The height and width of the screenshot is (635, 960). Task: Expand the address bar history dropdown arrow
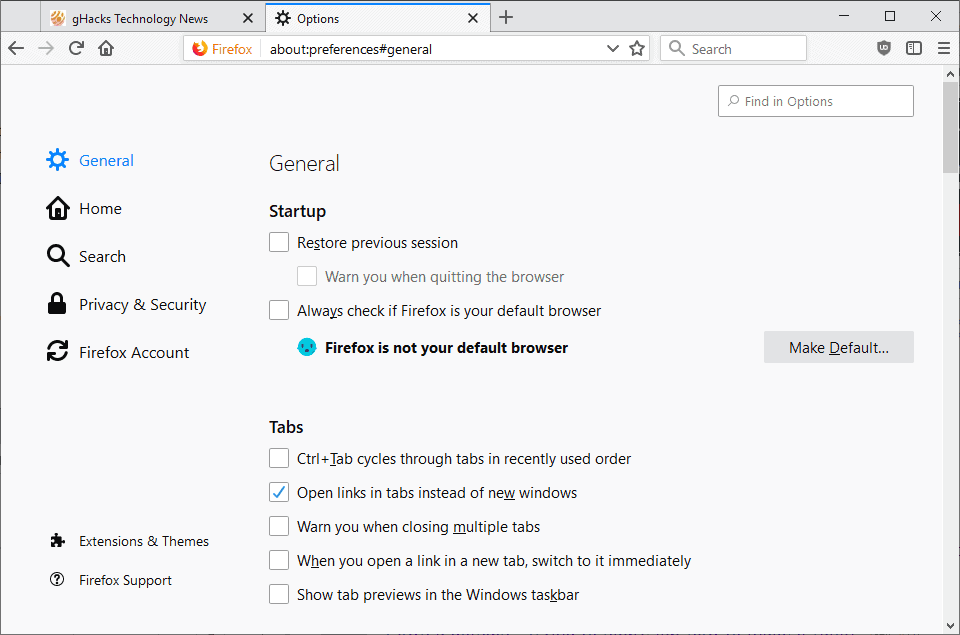(x=613, y=48)
